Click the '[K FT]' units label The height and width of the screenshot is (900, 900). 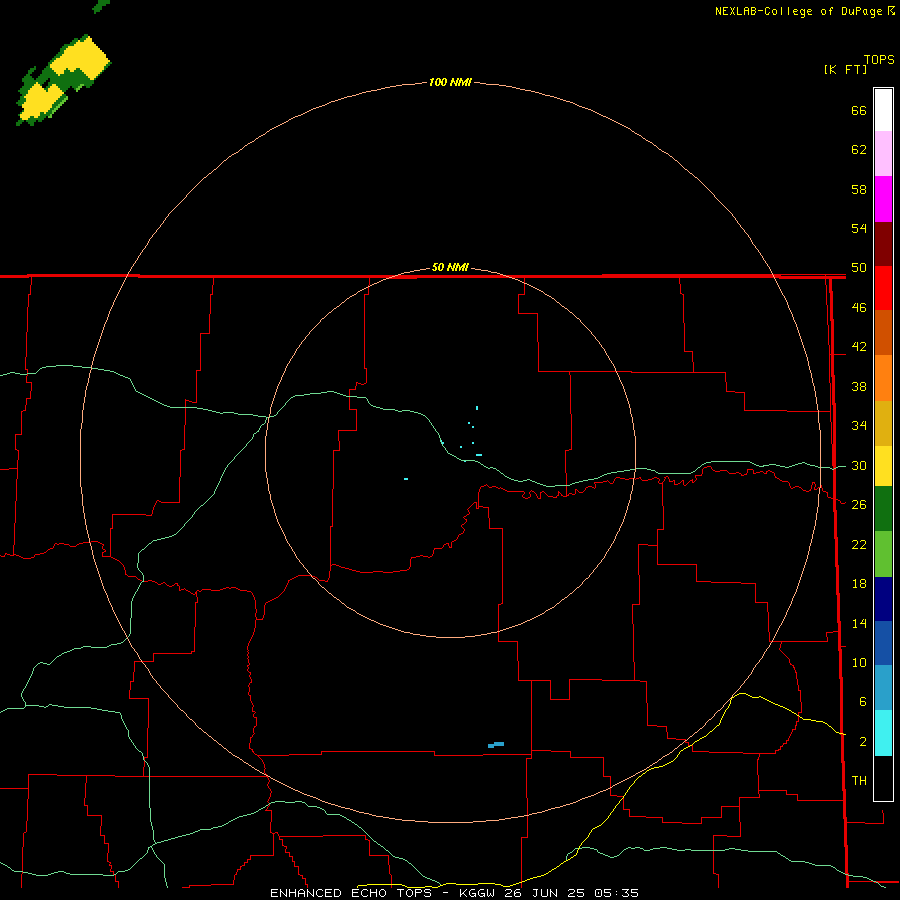tap(845, 69)
